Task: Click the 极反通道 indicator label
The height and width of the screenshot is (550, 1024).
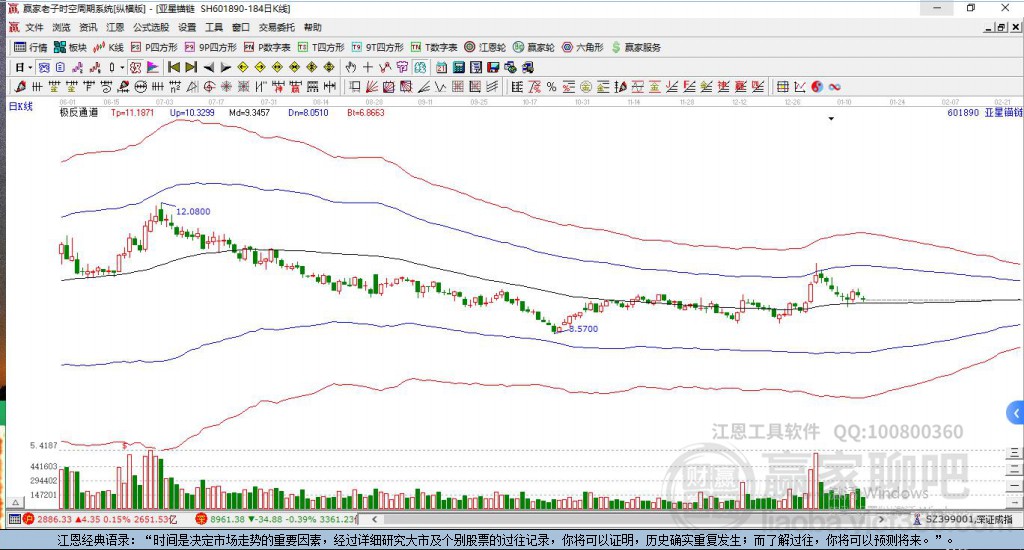Action: 79,112
